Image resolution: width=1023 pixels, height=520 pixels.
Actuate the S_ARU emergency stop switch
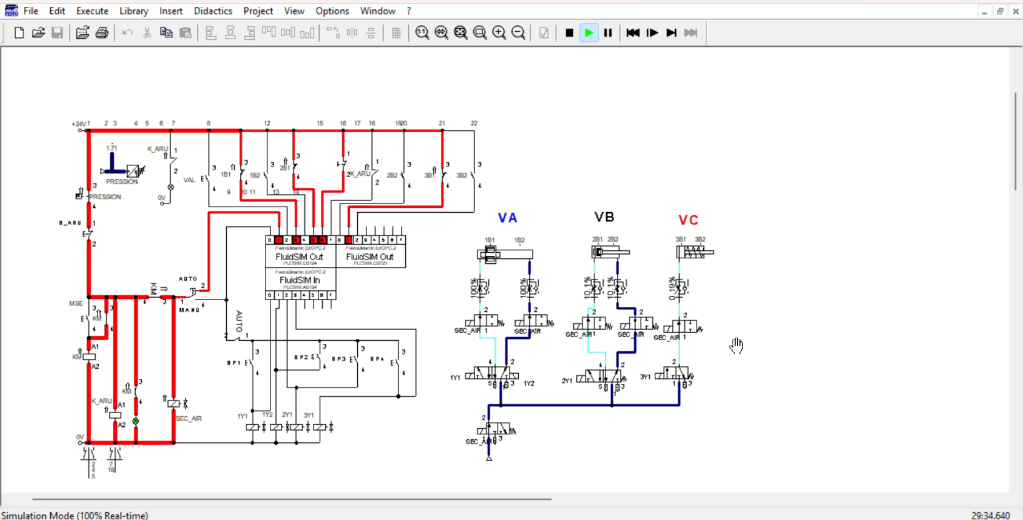tap(87, 233)
